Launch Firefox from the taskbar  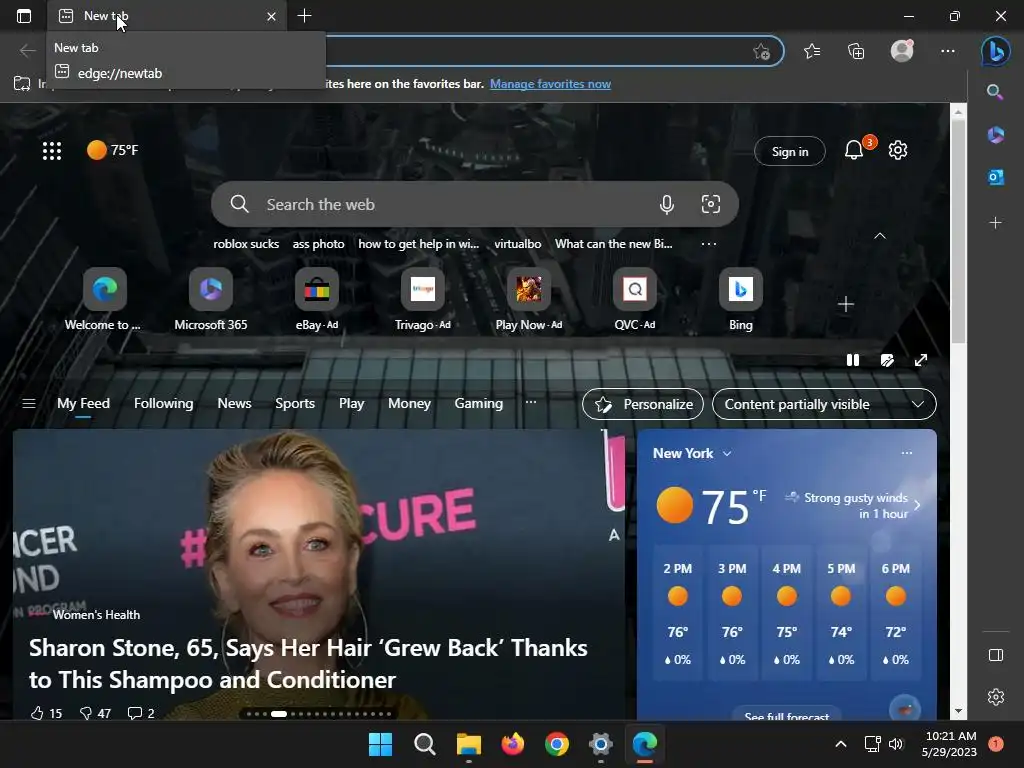pyautogui.click(x=513, y=744)
